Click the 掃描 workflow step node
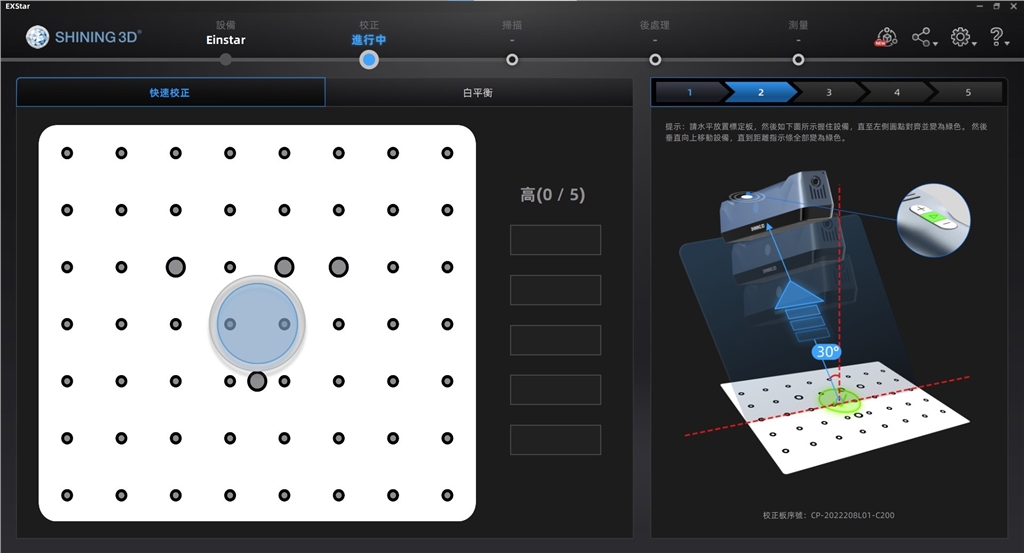The height and width of the screenshot is (553, 1024). tap(512, 59)
